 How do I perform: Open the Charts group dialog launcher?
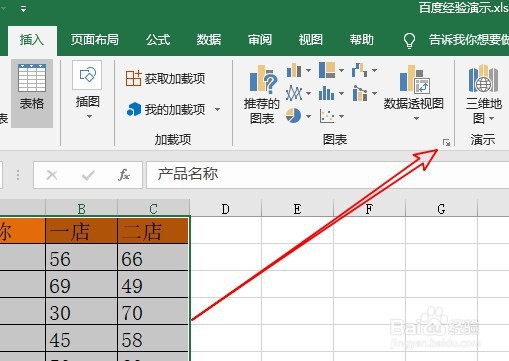[446, 143]
